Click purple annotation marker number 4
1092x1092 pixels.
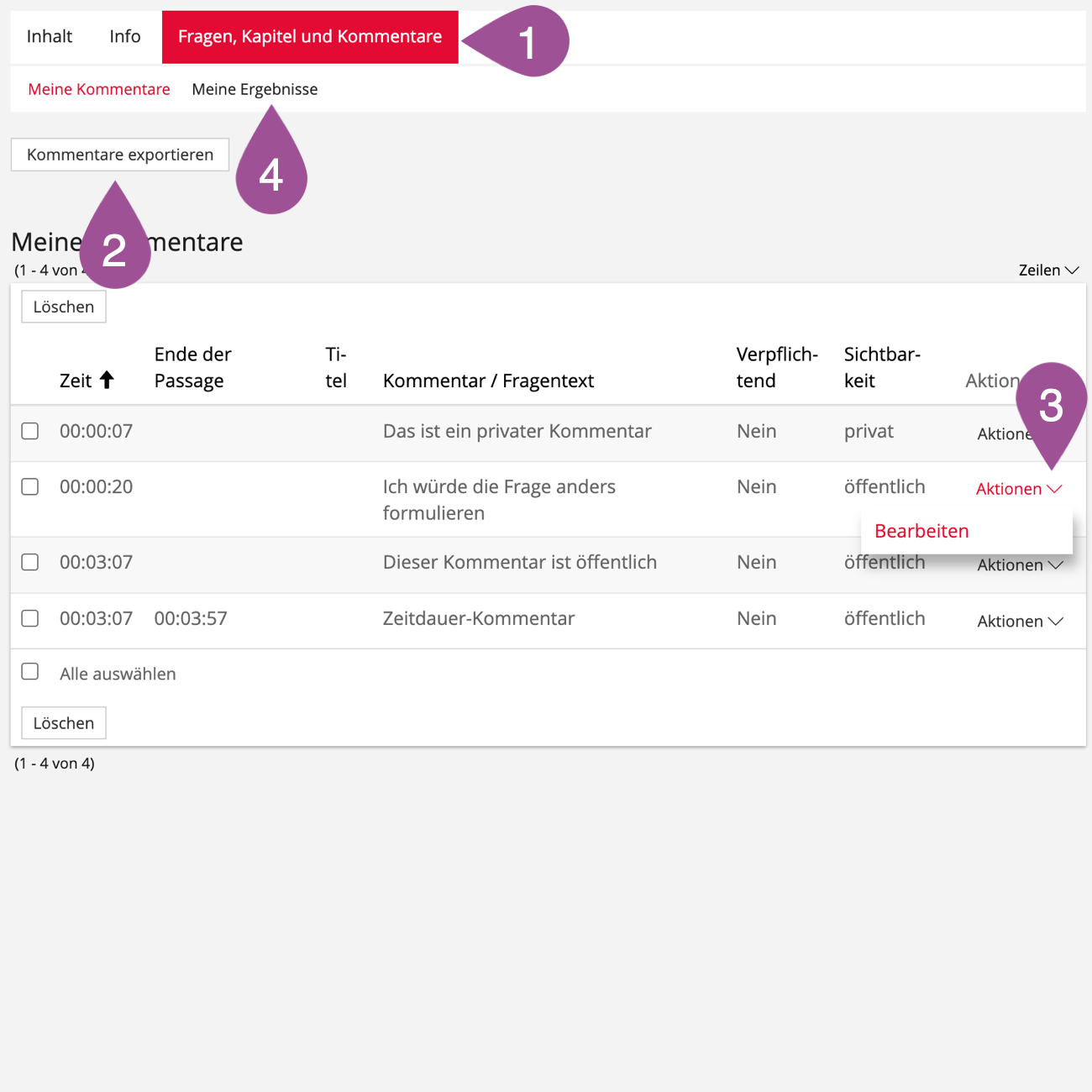click(270, 174)
